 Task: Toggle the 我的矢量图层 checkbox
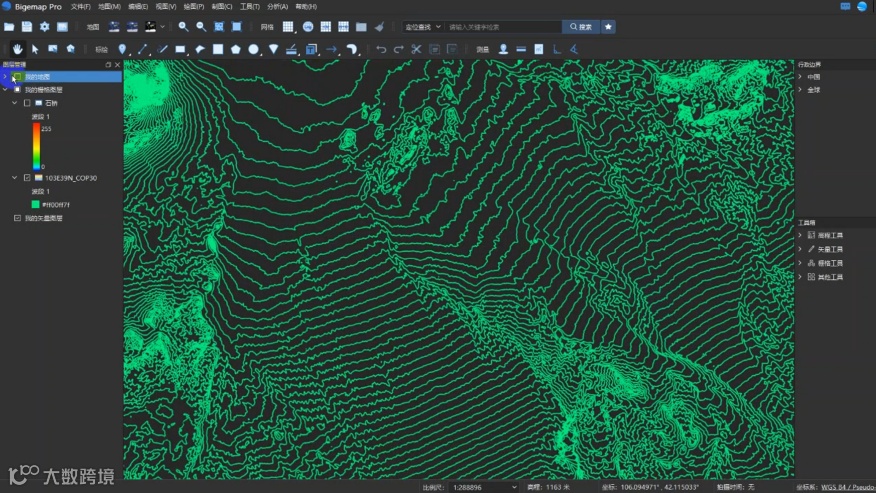tap(16, 217)
